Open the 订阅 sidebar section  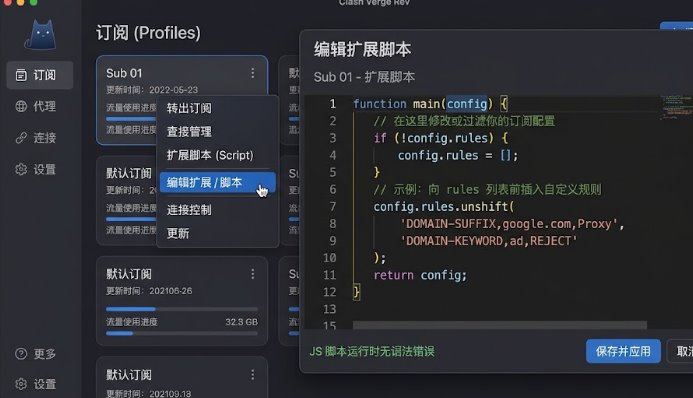(40, 75)
